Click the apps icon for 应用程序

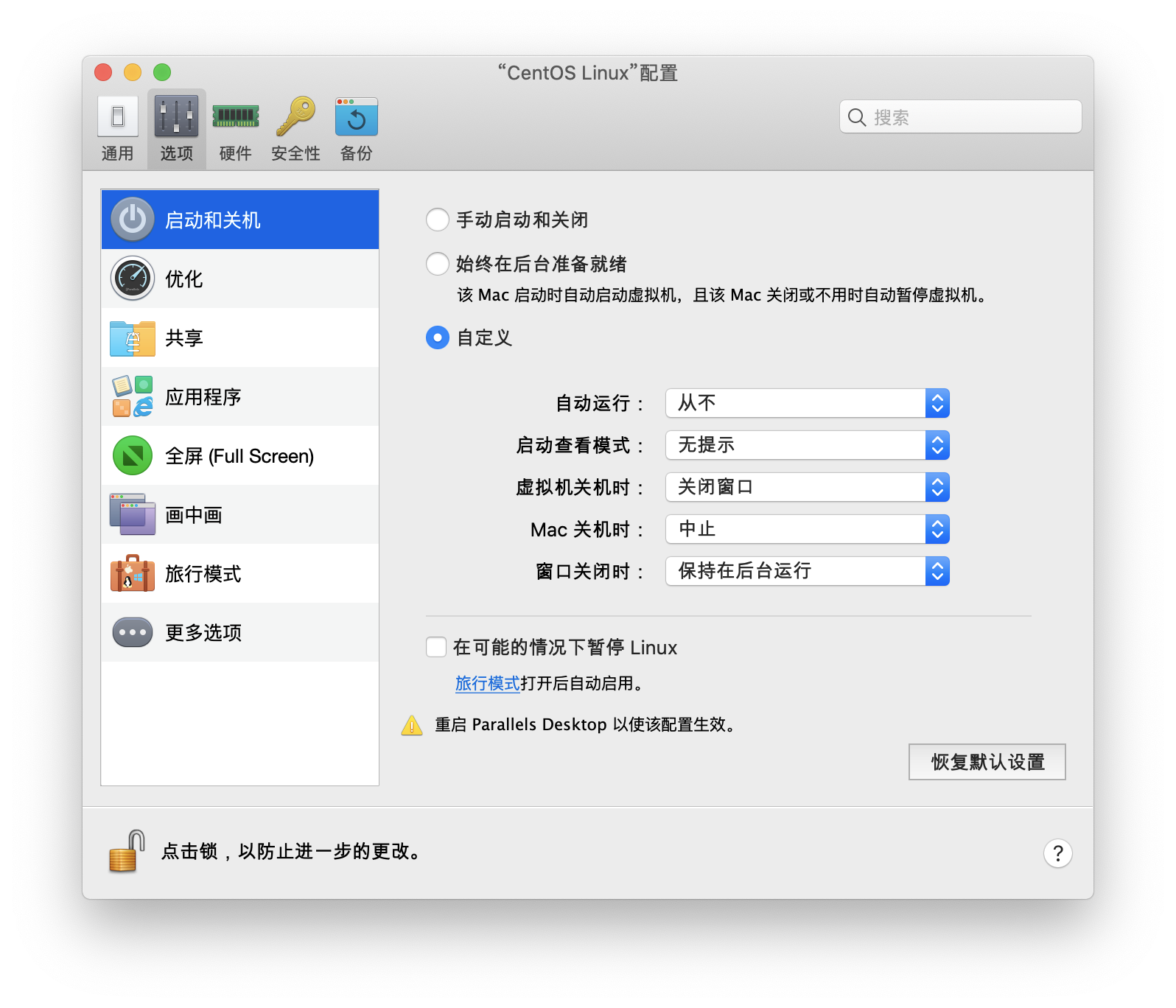pyautogui.click(x=133, y=396)
